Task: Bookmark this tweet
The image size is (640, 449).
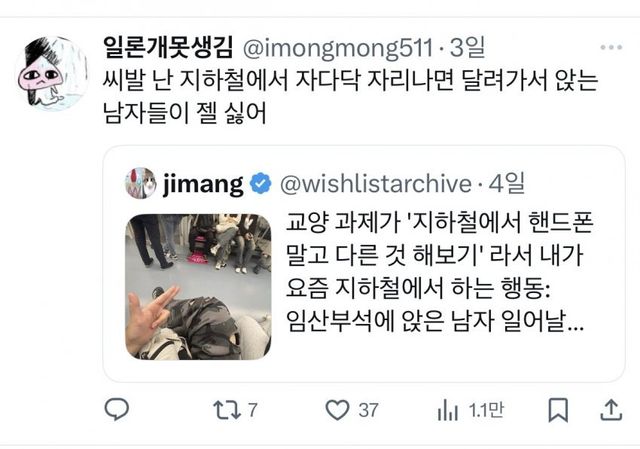Action: [558, 410]
